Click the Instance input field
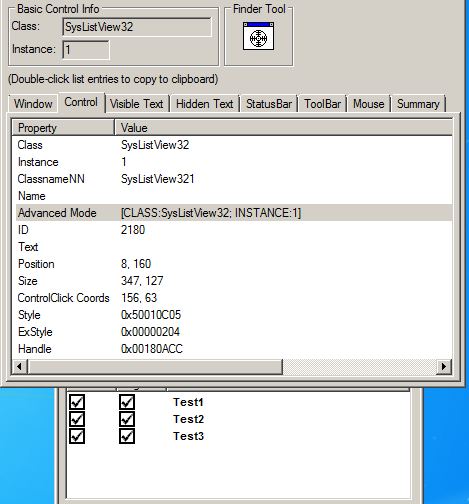Image resolution: width=469 pixels, height=504 pixels. coord(86,50)
